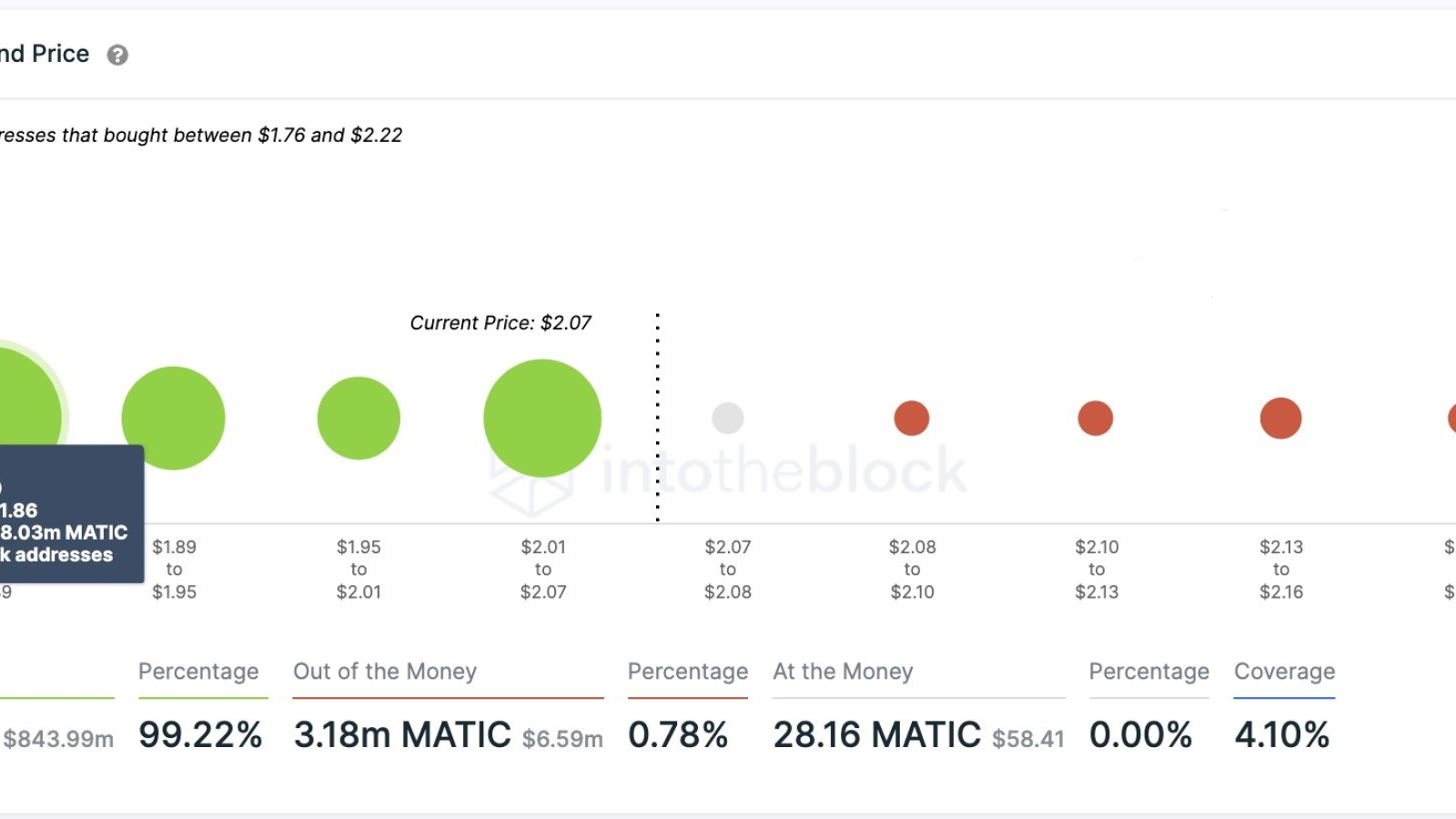This screenshot has height=819, width=1456.
Task: Click the 'Out of the Money' heading
Action: [x=385, y=672]
